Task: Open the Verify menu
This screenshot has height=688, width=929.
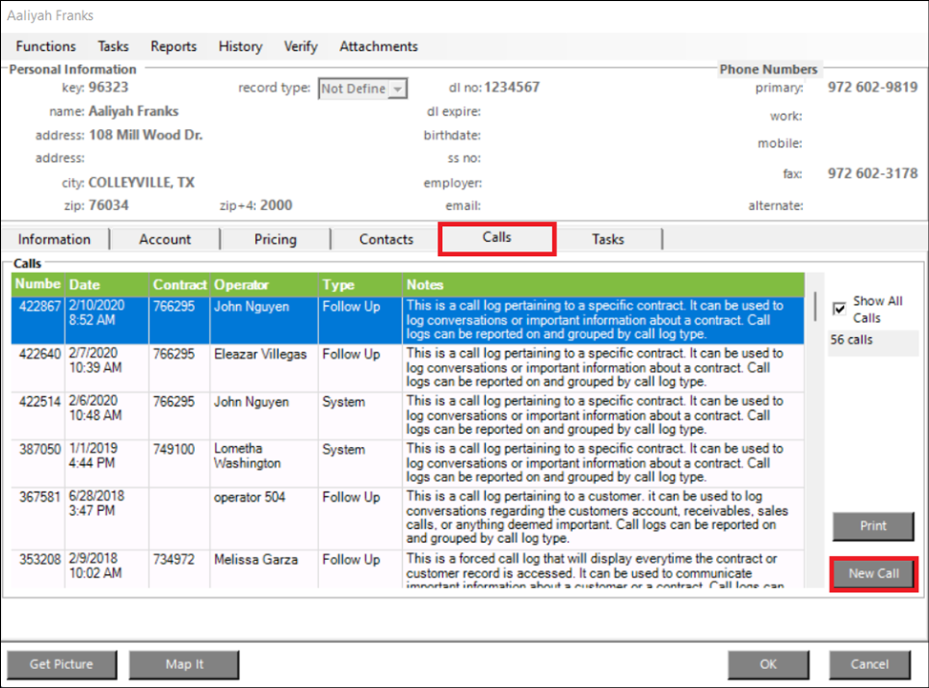Action: pyautogui.click(x=301, y=46)
